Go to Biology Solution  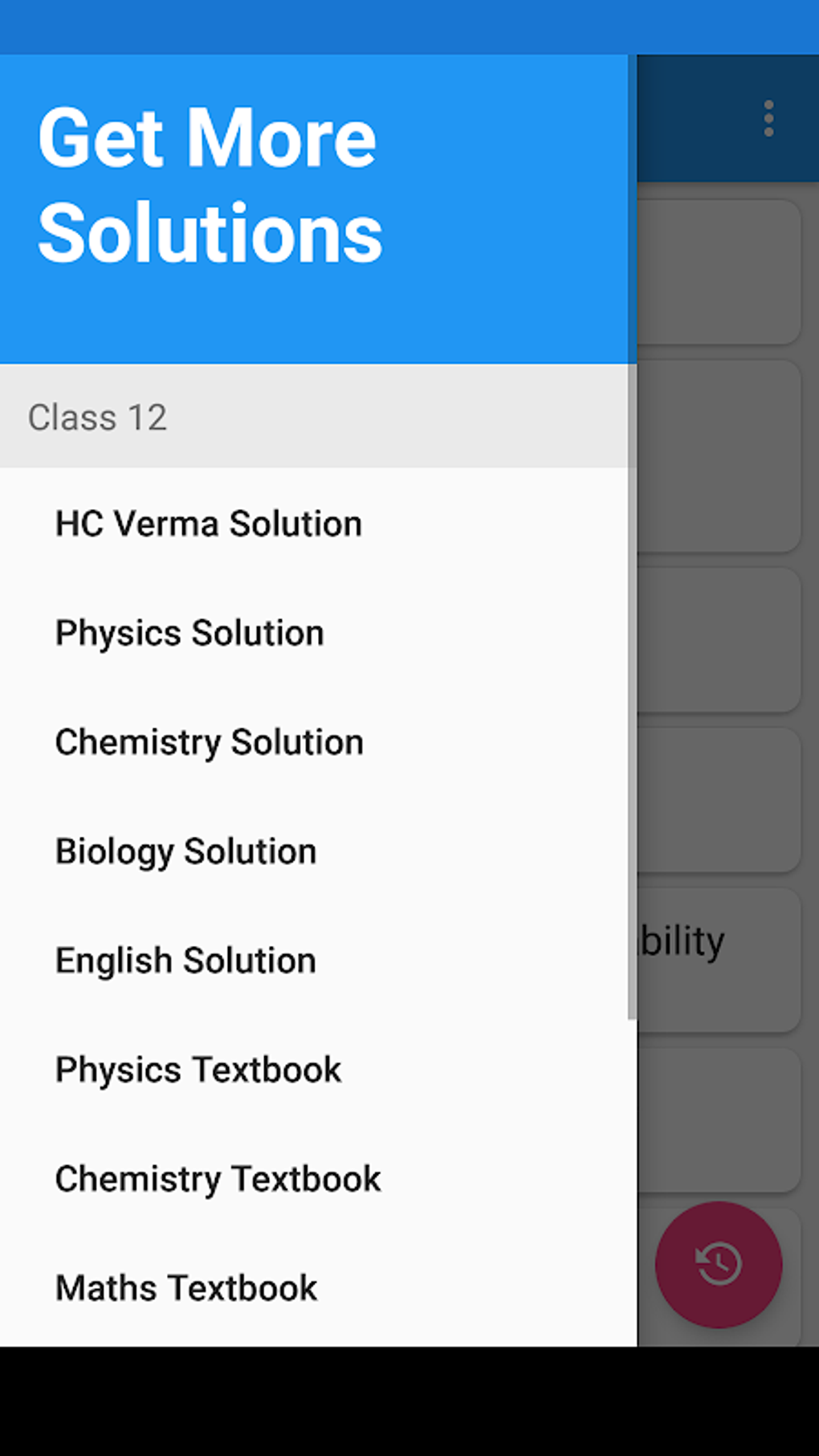tap(186, 851)
